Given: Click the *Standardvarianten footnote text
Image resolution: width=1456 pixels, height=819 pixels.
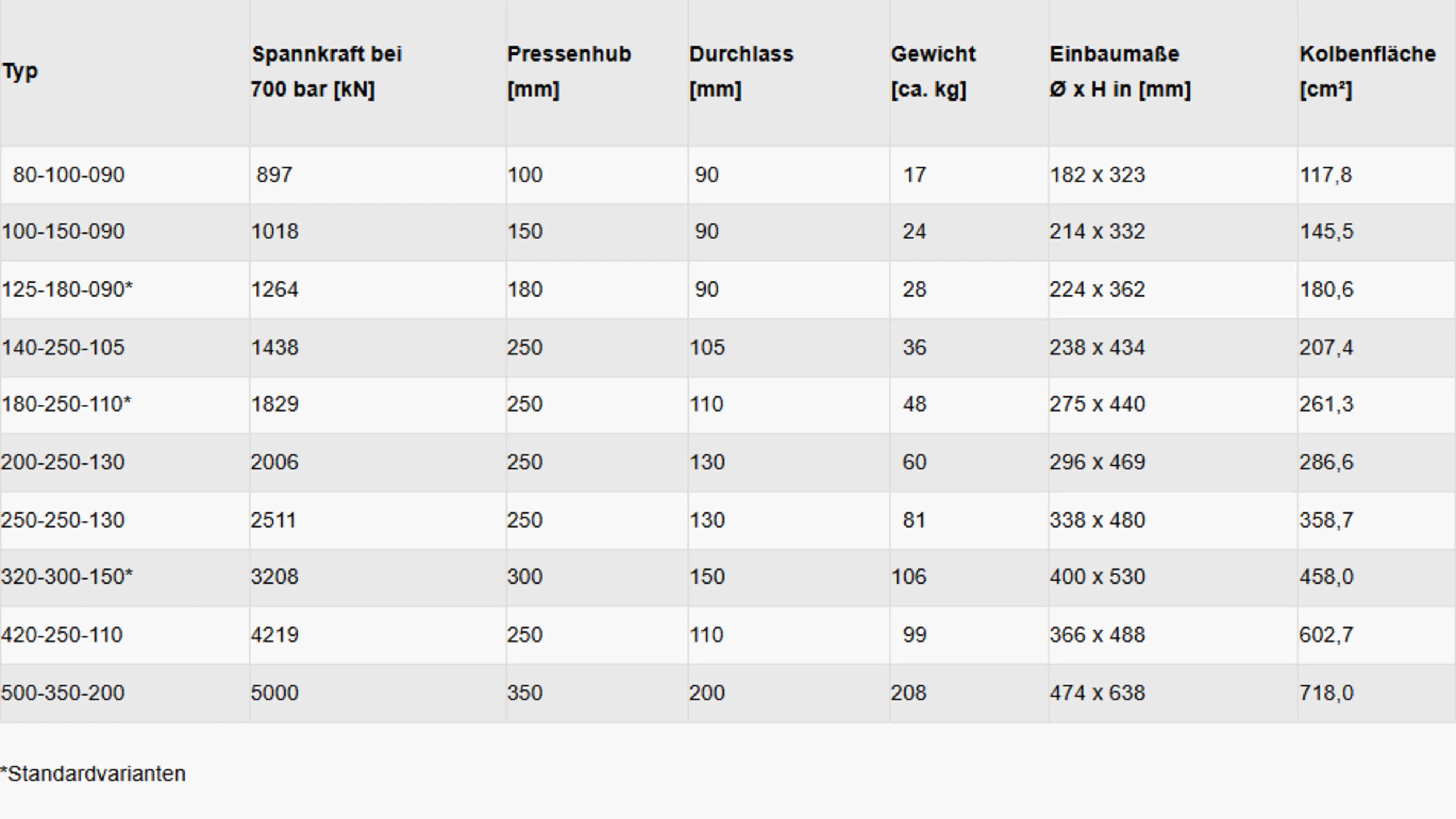Looking at the screenshot, I should coord(93,774).
